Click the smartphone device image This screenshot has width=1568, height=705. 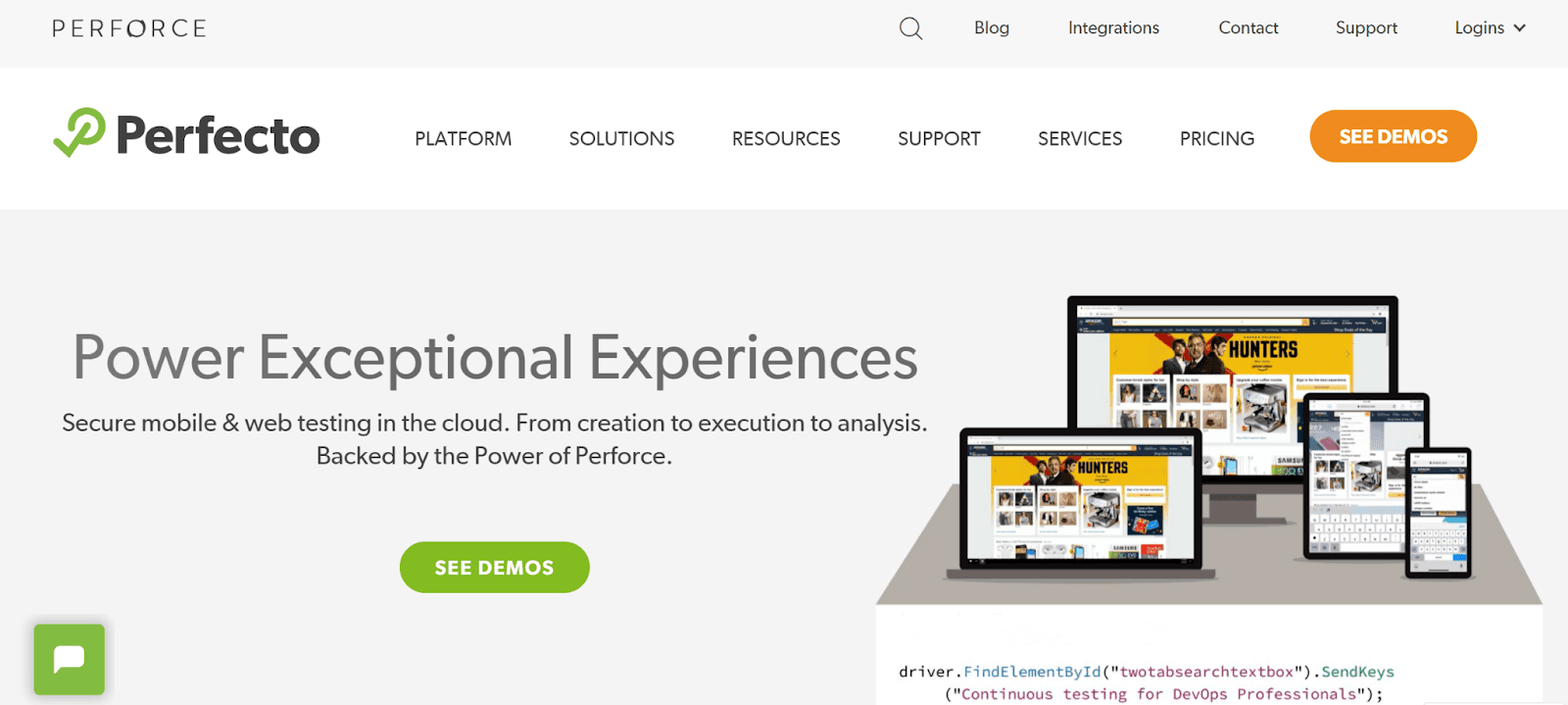[1438, 510]
